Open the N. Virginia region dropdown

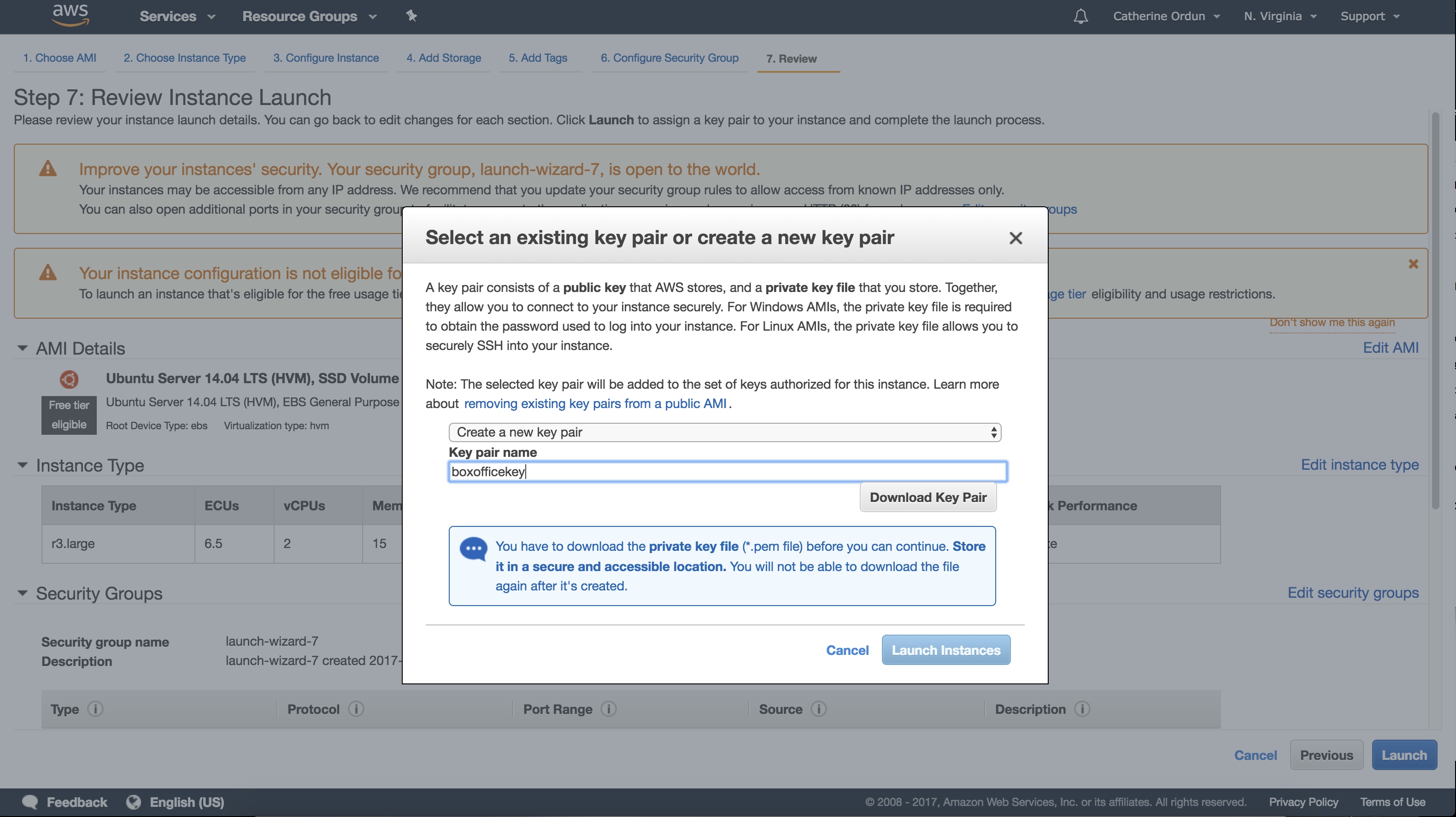[x=1280, y=17]
